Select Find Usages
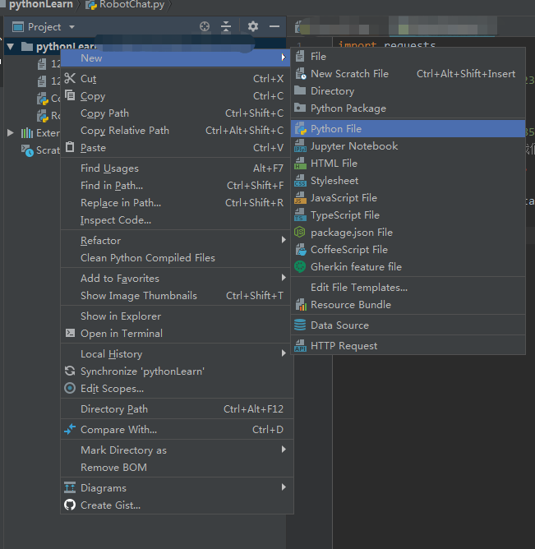 pos(110,168)
